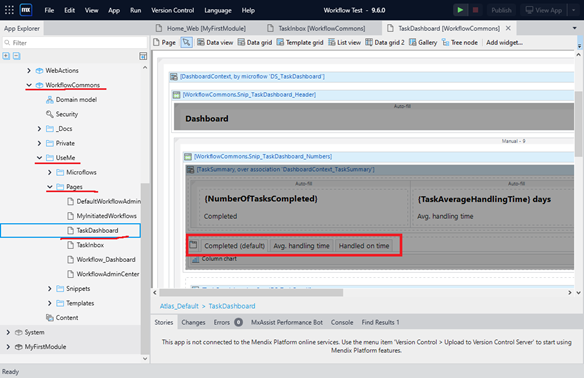Viewport: 584px width, 378px height.
Task: Expand the MyFirstModule module
Action: (x=8, y=346)
